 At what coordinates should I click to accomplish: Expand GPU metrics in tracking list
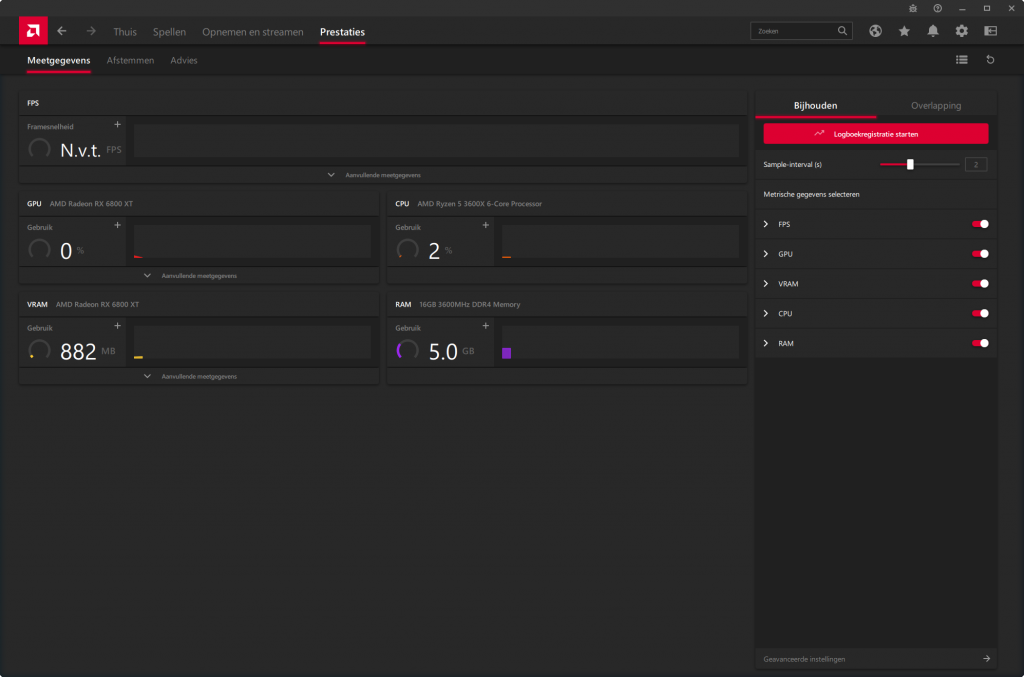[x=766, y=254]
